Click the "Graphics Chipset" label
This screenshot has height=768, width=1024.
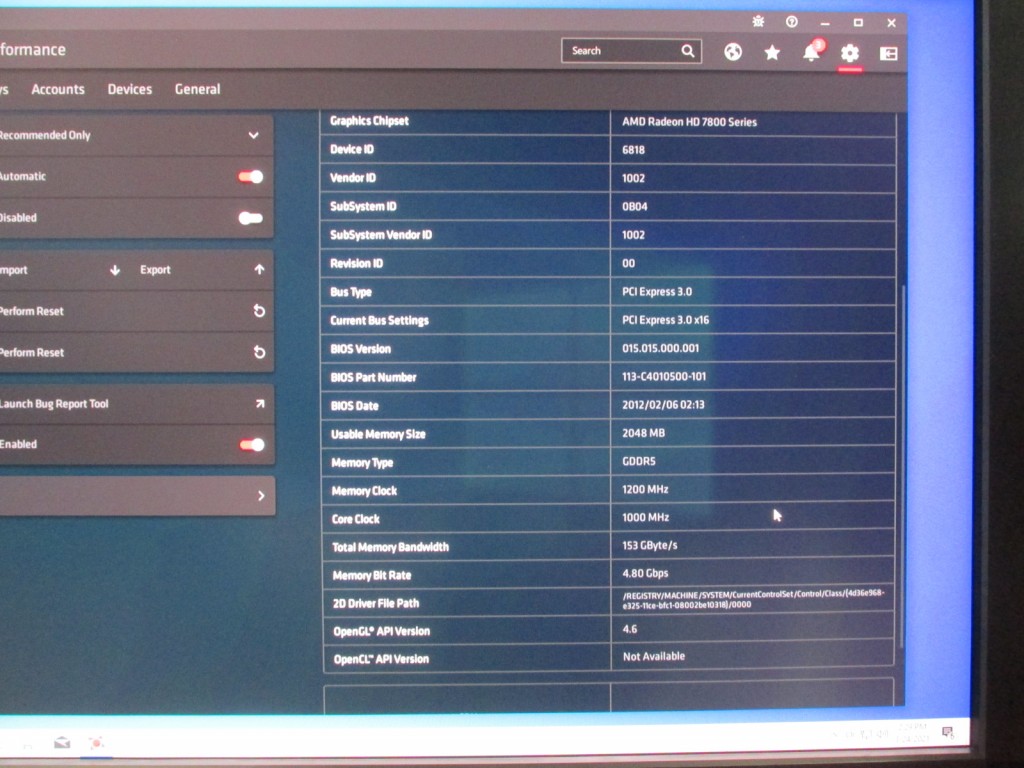pyautogui.click(x=369, y=121)
